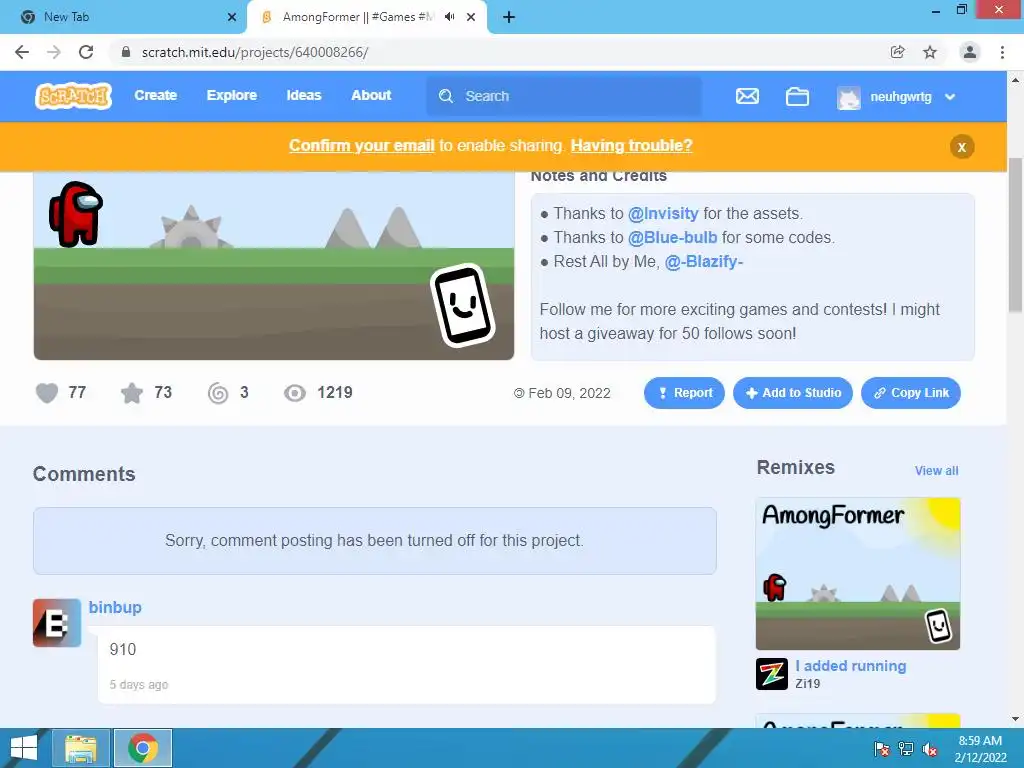This screenshot has width=1024, height=768.
Task: Click the Confirm your email link
Action: coord(362,146)
